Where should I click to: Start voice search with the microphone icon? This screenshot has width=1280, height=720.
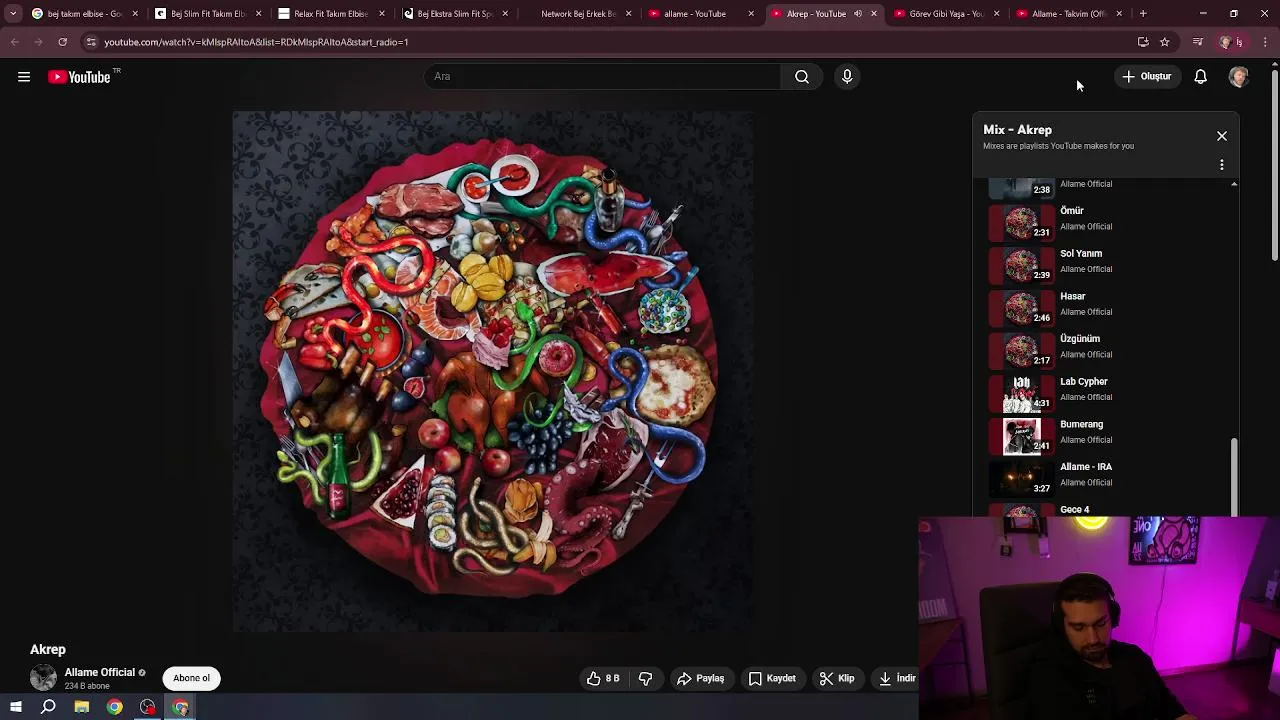click(x=847, y=77)
